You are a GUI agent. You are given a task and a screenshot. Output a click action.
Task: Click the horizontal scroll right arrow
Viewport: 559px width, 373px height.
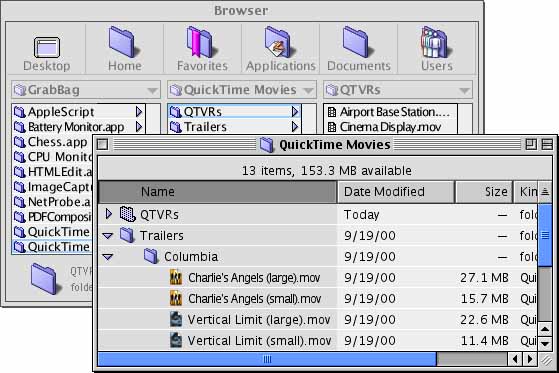(x=530, y=359)
